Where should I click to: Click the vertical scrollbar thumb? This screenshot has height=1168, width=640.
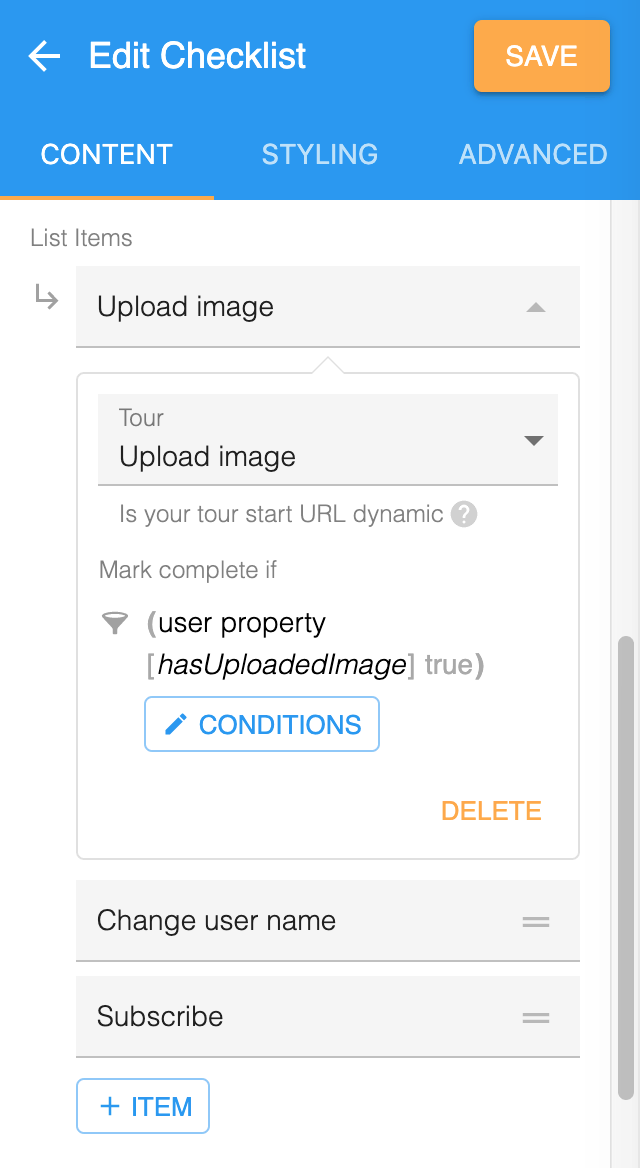tap(626, 868)
